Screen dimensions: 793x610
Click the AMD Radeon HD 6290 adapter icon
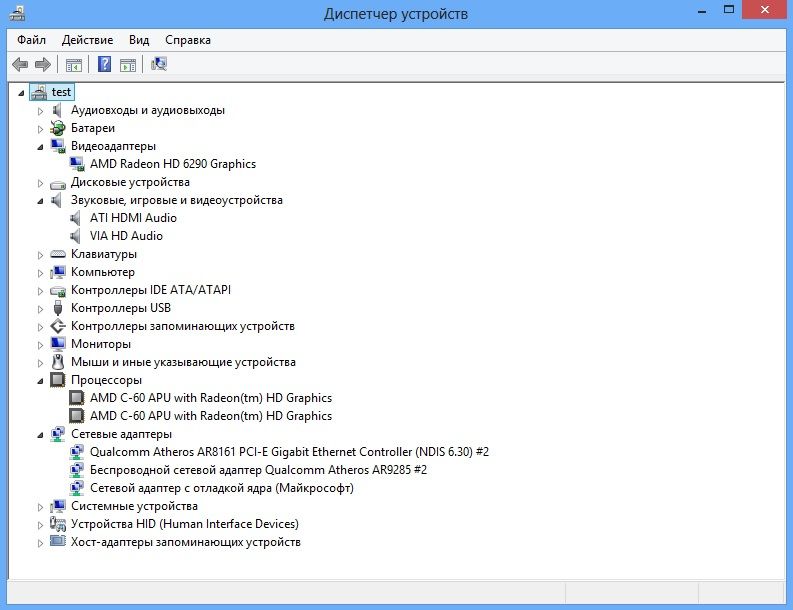point(77,164)
